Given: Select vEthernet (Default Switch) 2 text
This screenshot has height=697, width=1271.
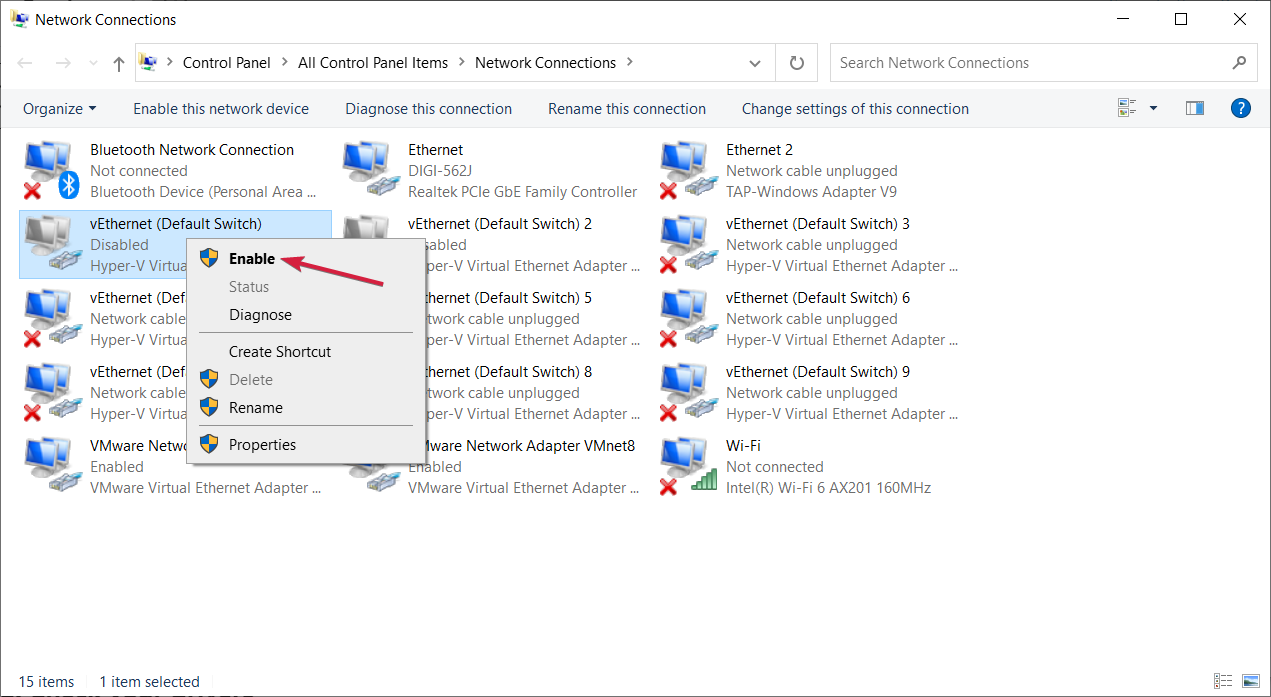Looking at the screenshot, I should coord(500,224).
